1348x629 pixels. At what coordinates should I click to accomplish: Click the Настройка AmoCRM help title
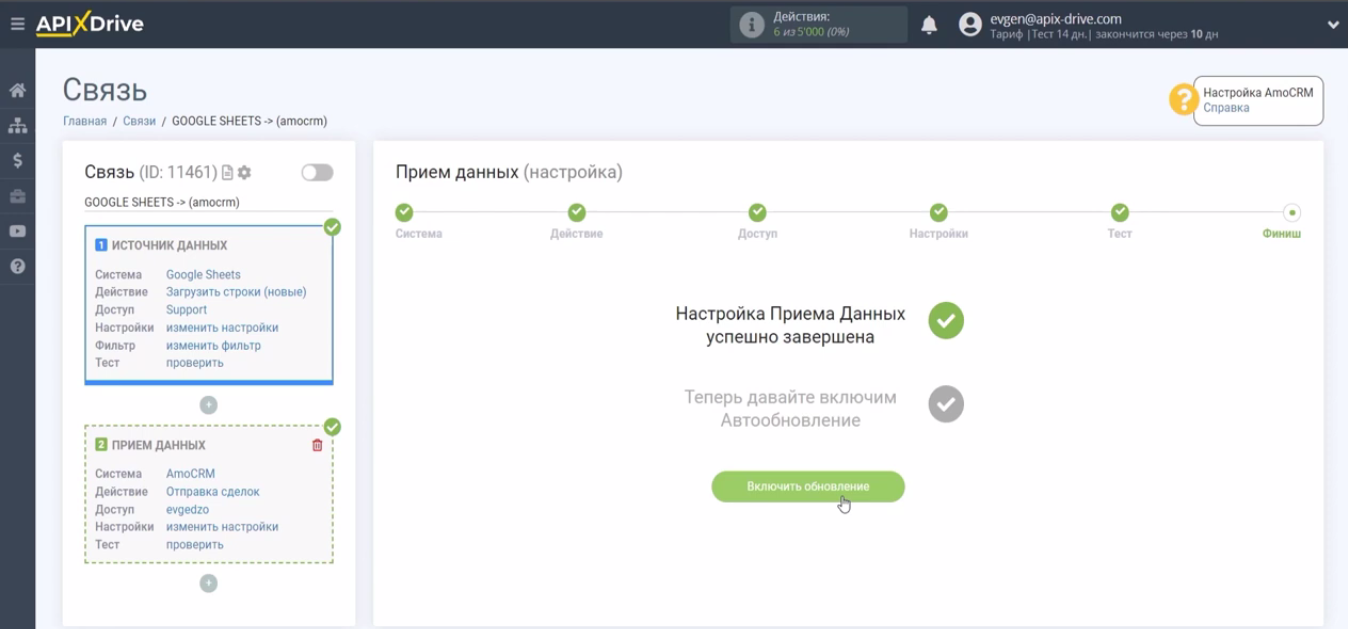pos(1258,92)
